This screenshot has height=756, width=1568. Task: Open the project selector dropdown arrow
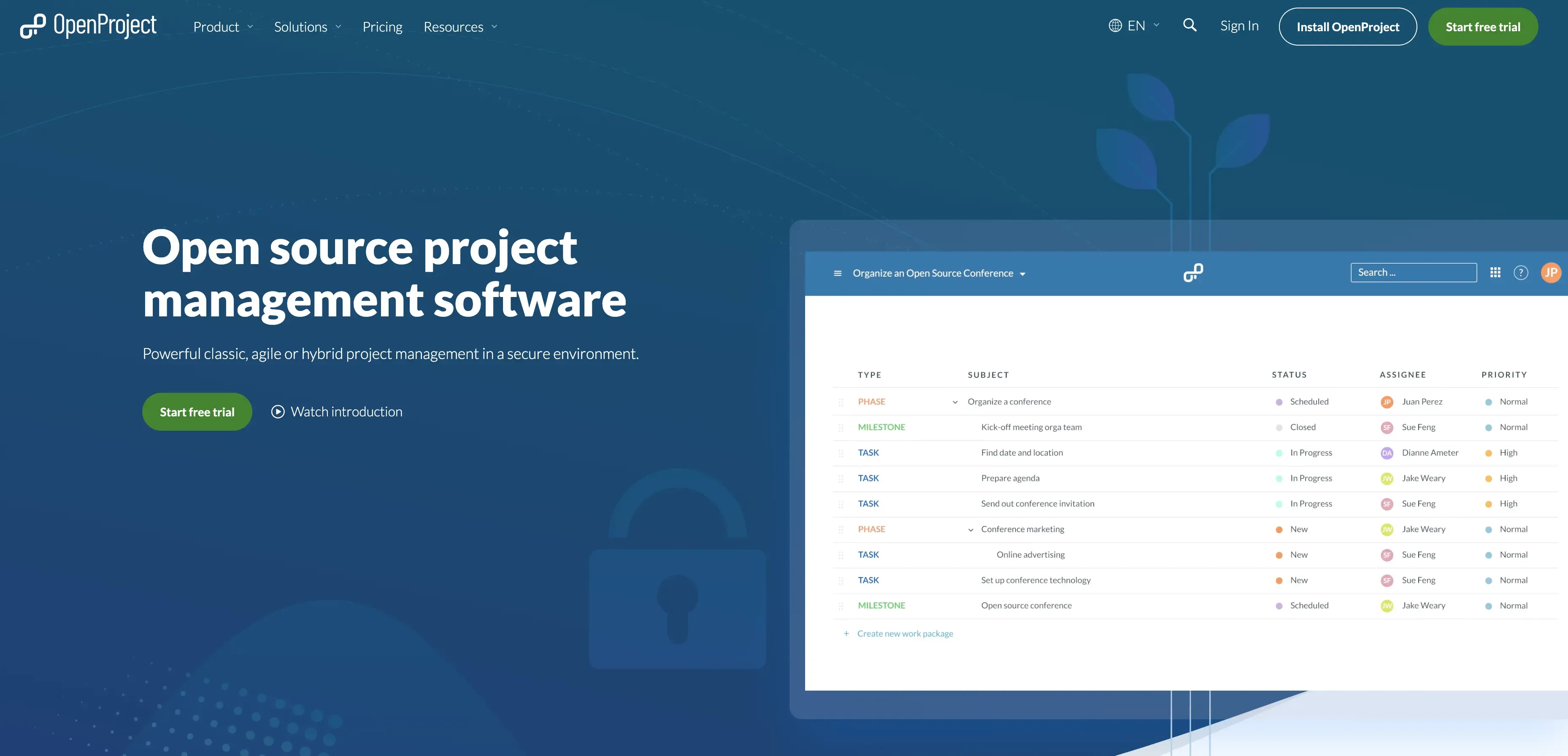pyautogui.click(x=1022, y=274)
